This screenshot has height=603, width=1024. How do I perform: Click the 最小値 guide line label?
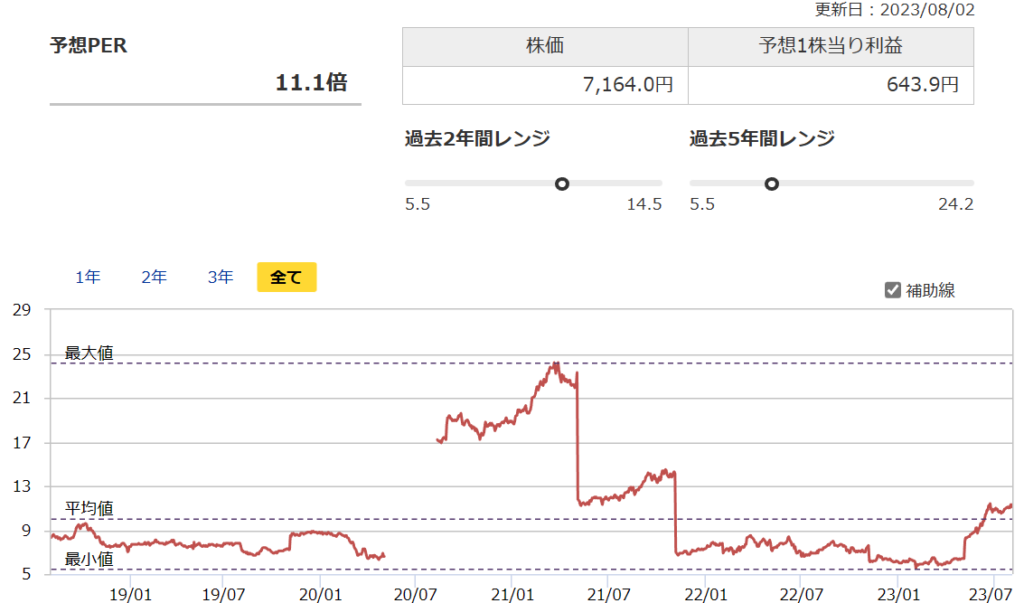tap(89, 559)
